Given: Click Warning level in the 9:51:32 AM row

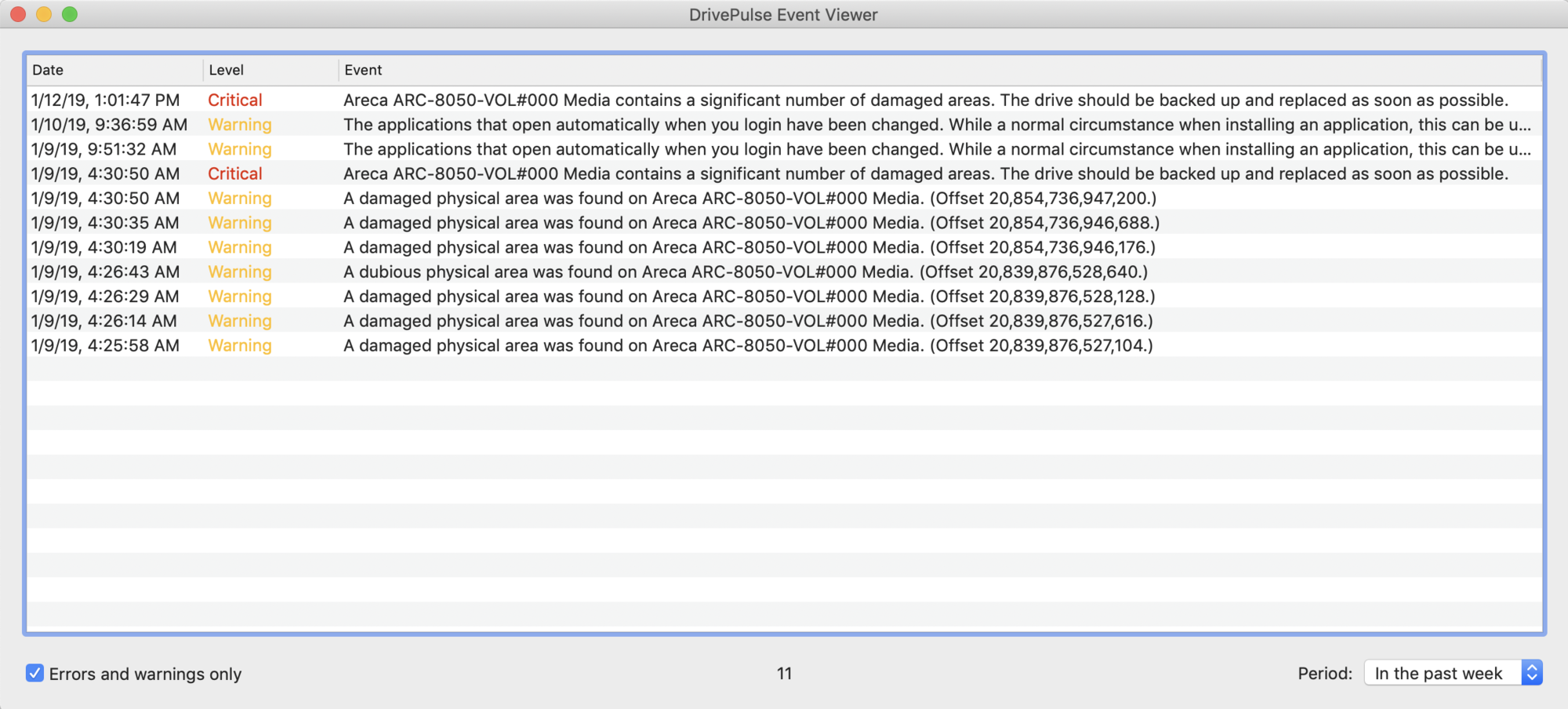Looking at the screenshot, I should coord(240,149).
